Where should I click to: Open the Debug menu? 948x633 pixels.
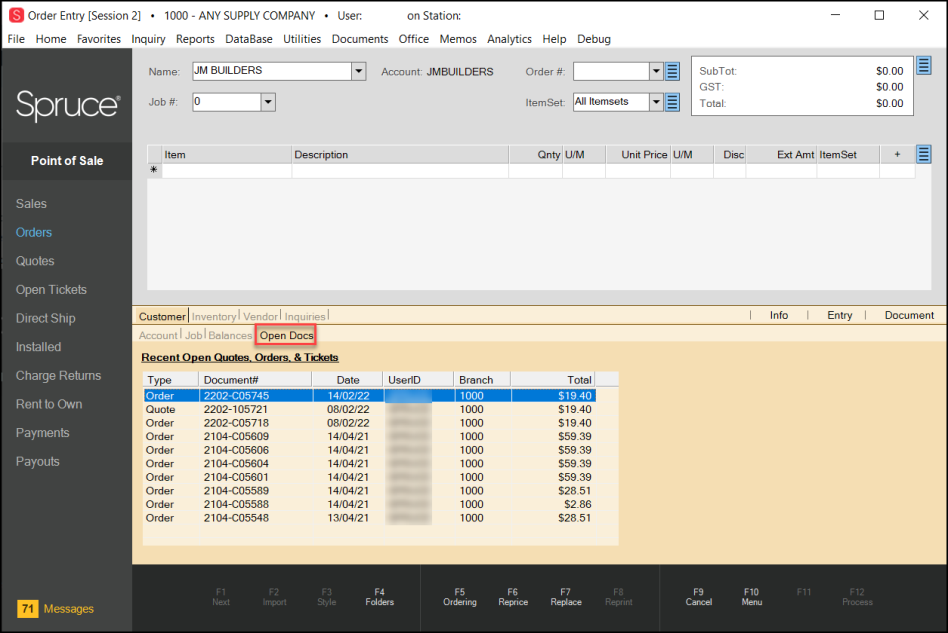pyautogui.click(x=594, y=39)
